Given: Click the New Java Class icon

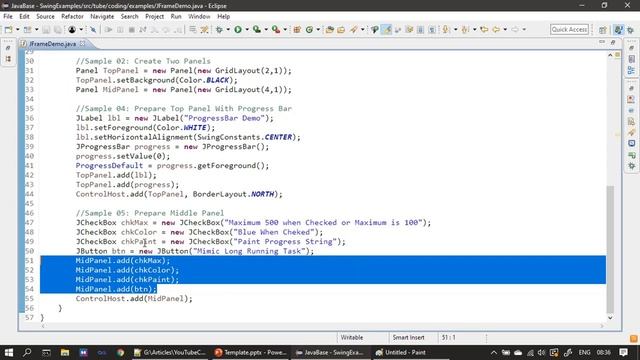Looking at the screenshot, I should (x=309, y=29).
